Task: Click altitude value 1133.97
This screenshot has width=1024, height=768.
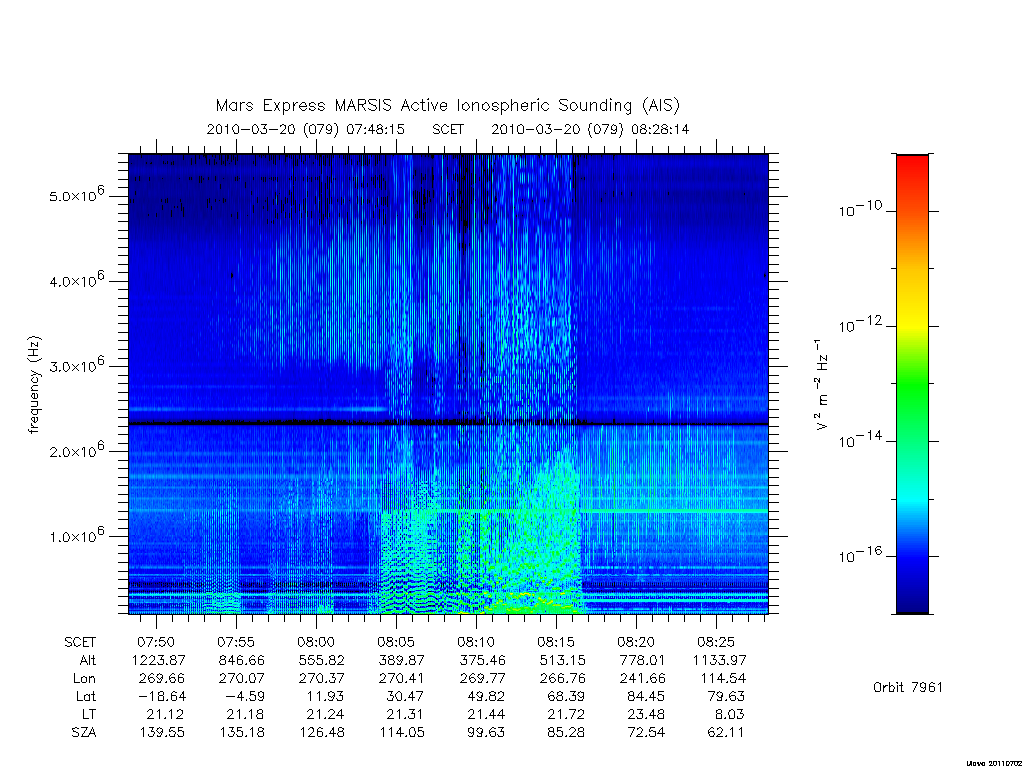Action: coord(720,660)
